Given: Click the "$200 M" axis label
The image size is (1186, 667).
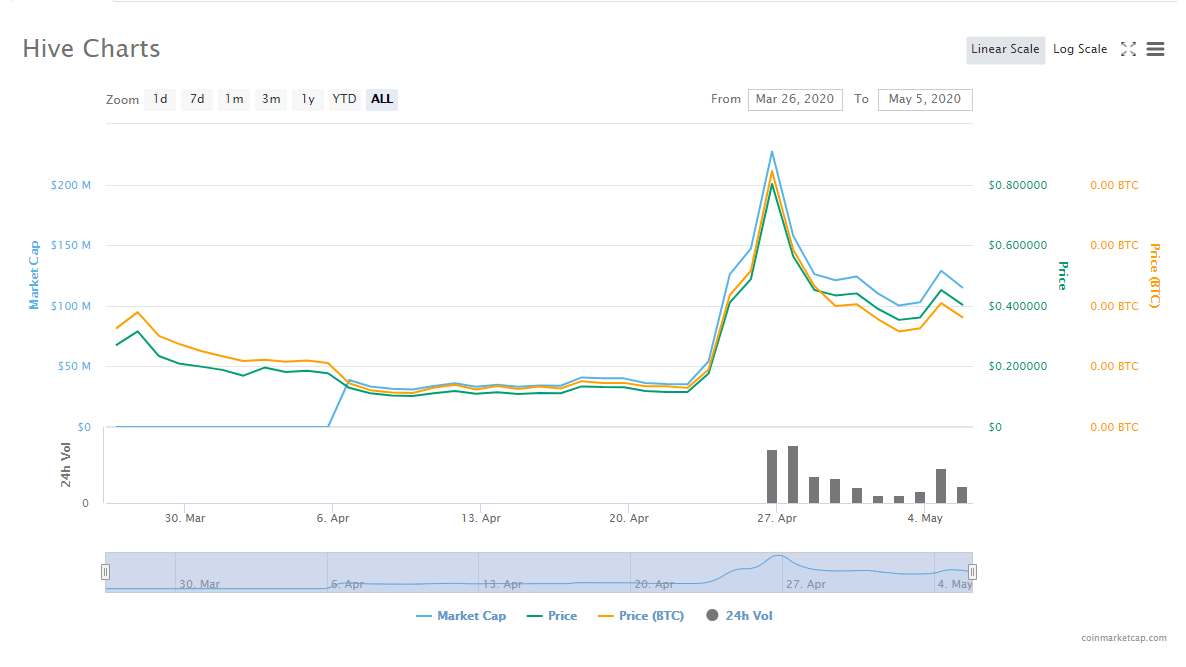Looking at the screenshot, I should pos(71,185).
